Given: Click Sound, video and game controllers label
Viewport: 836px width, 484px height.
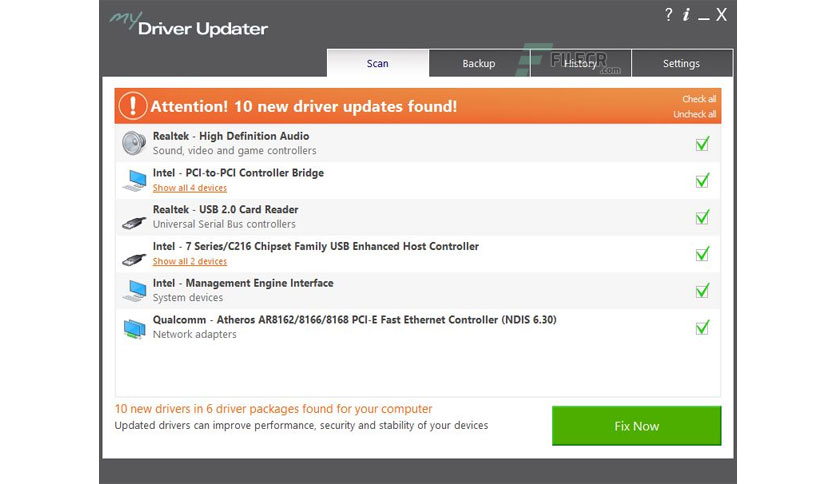Looking at the screenshot, I should click(235, 151).
